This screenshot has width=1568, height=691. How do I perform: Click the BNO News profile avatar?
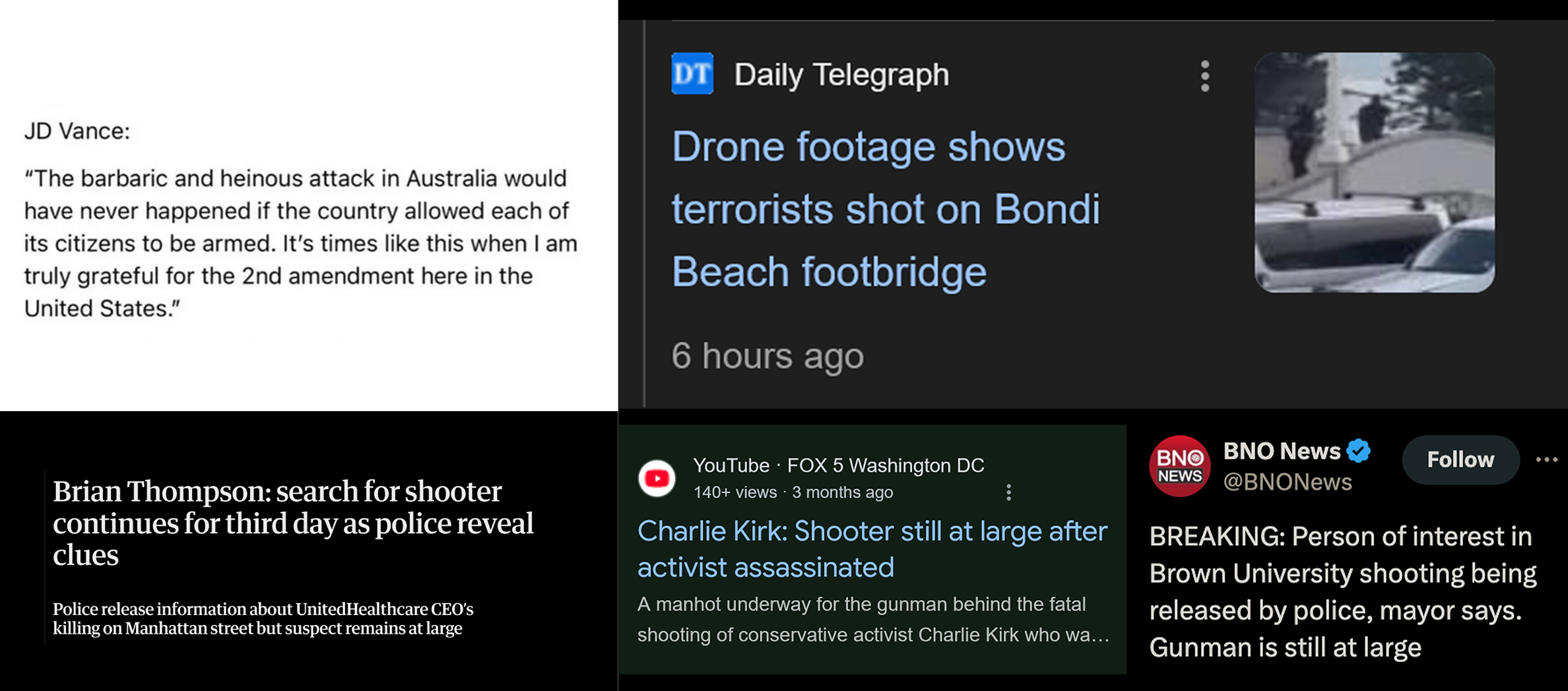coord(1180,466)
